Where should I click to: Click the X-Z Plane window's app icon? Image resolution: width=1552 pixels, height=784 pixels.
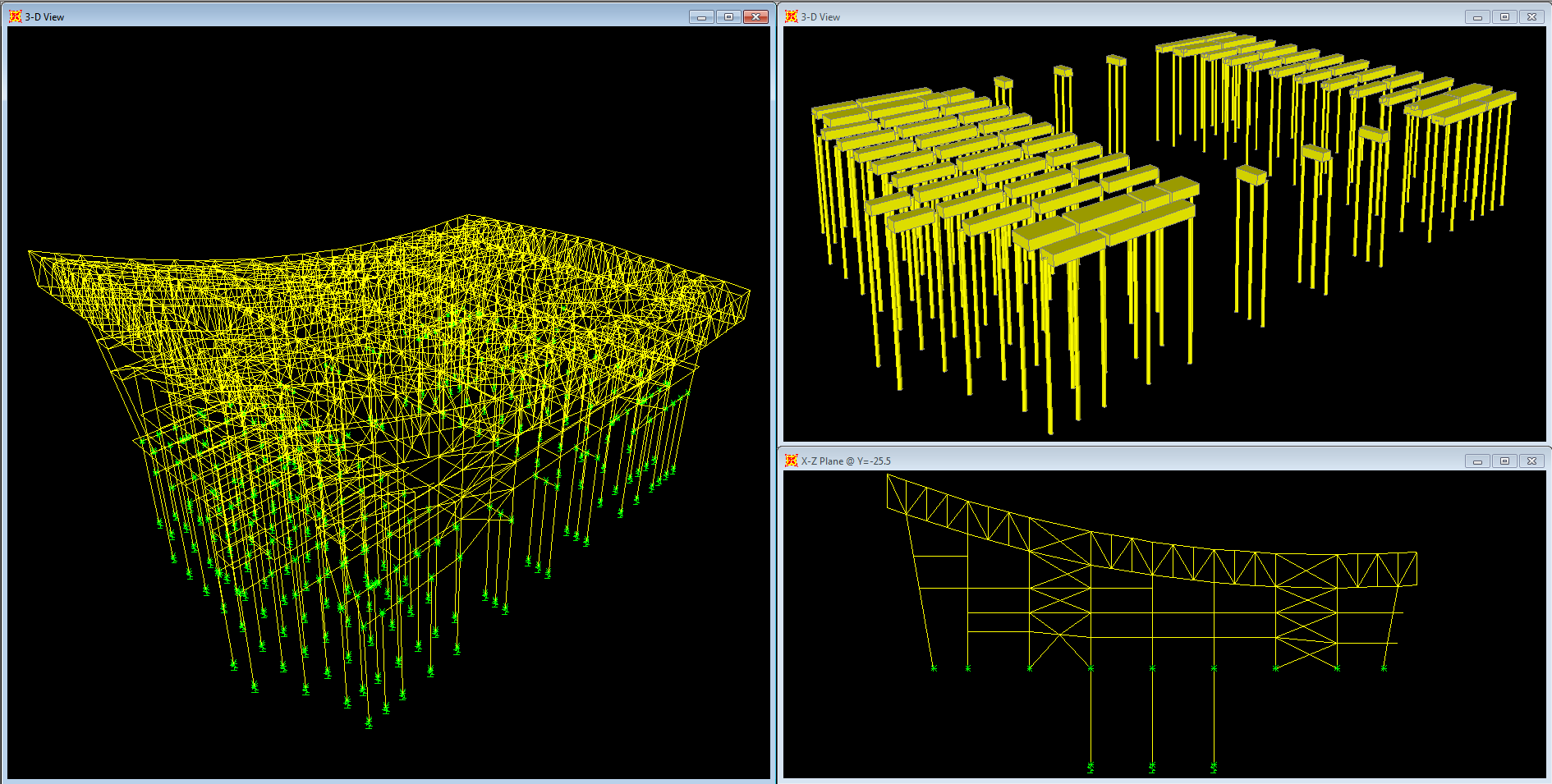tap(792, 461)
